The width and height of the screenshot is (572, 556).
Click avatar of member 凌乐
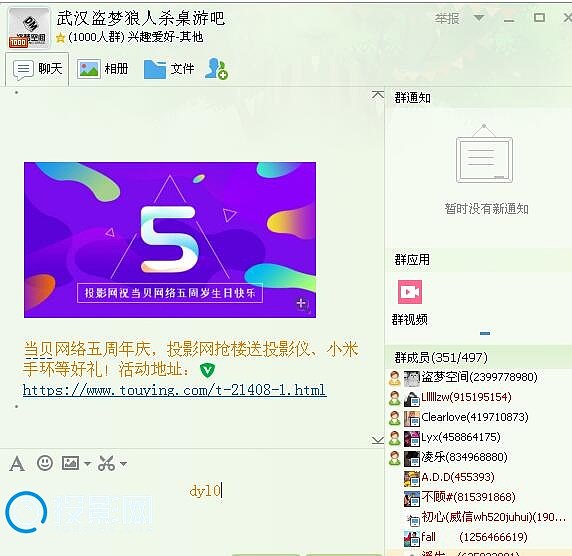point(412,459)
